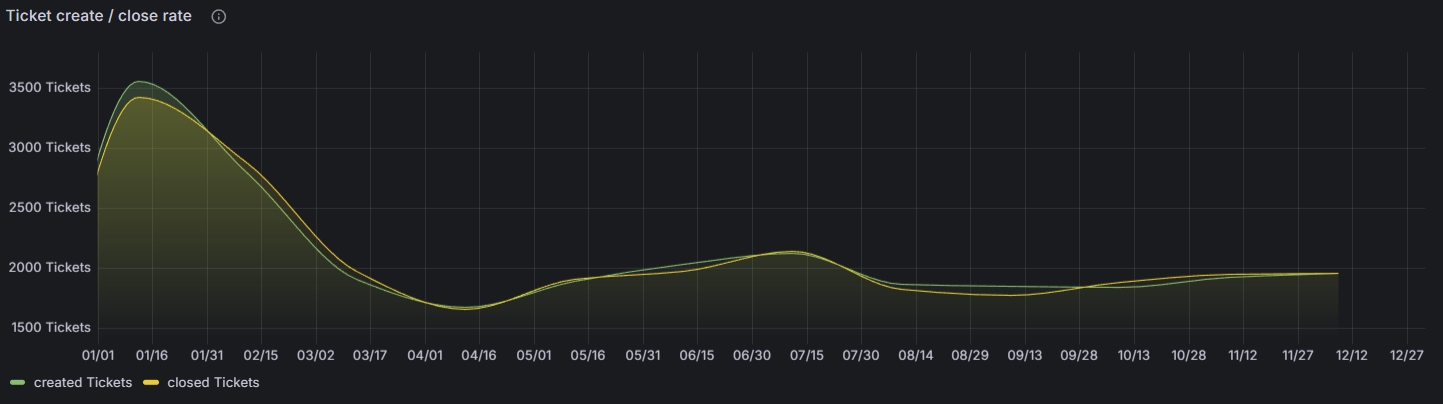This screenshot has width=1443, height=404.
Task: Click the curve's low point near 04/16
Action: pyautogui.click(x=470, y=307)
